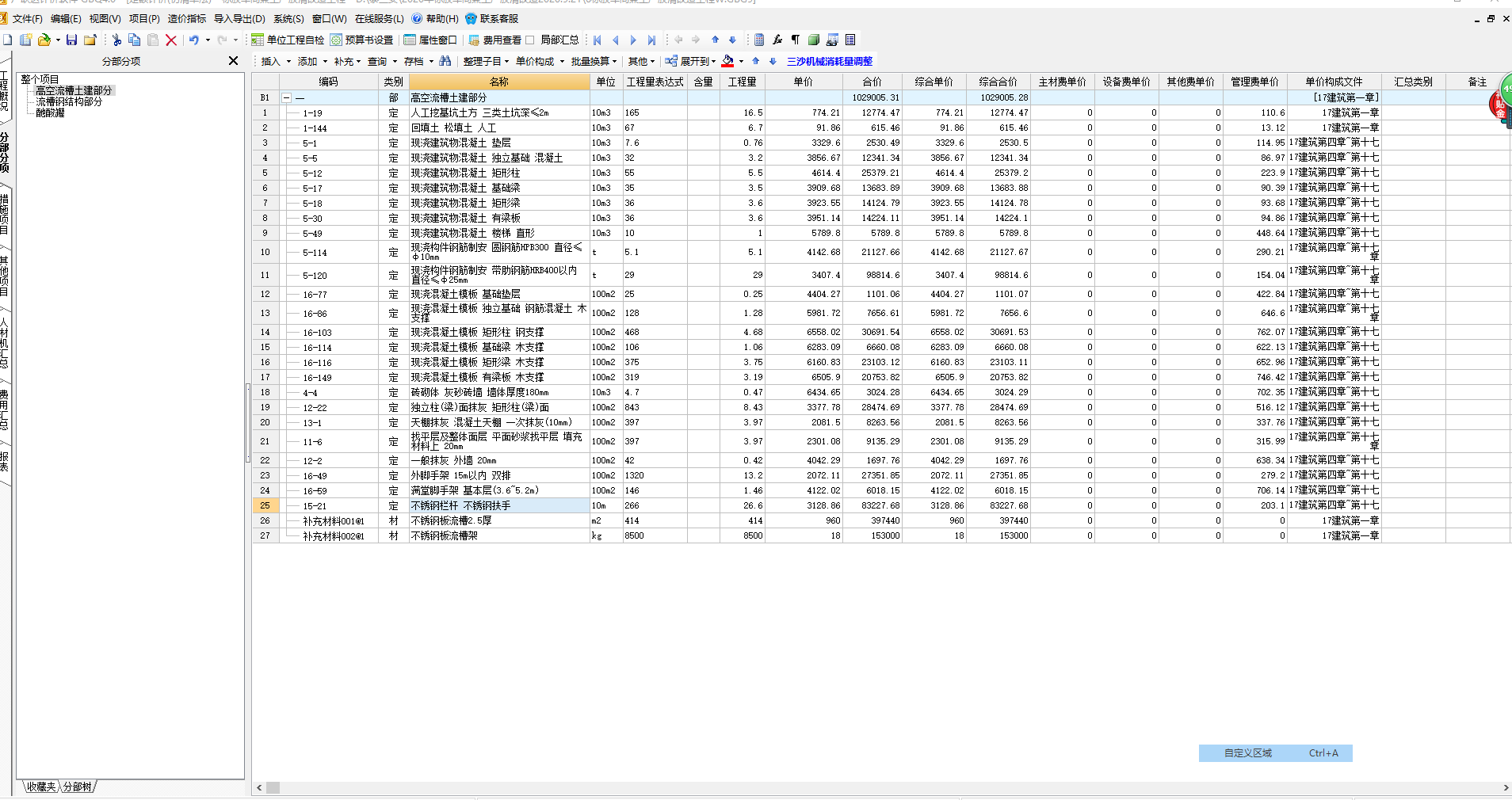
Task: Select the row 不锈钢板流槽2.5厚
Action: click(881, 520)
